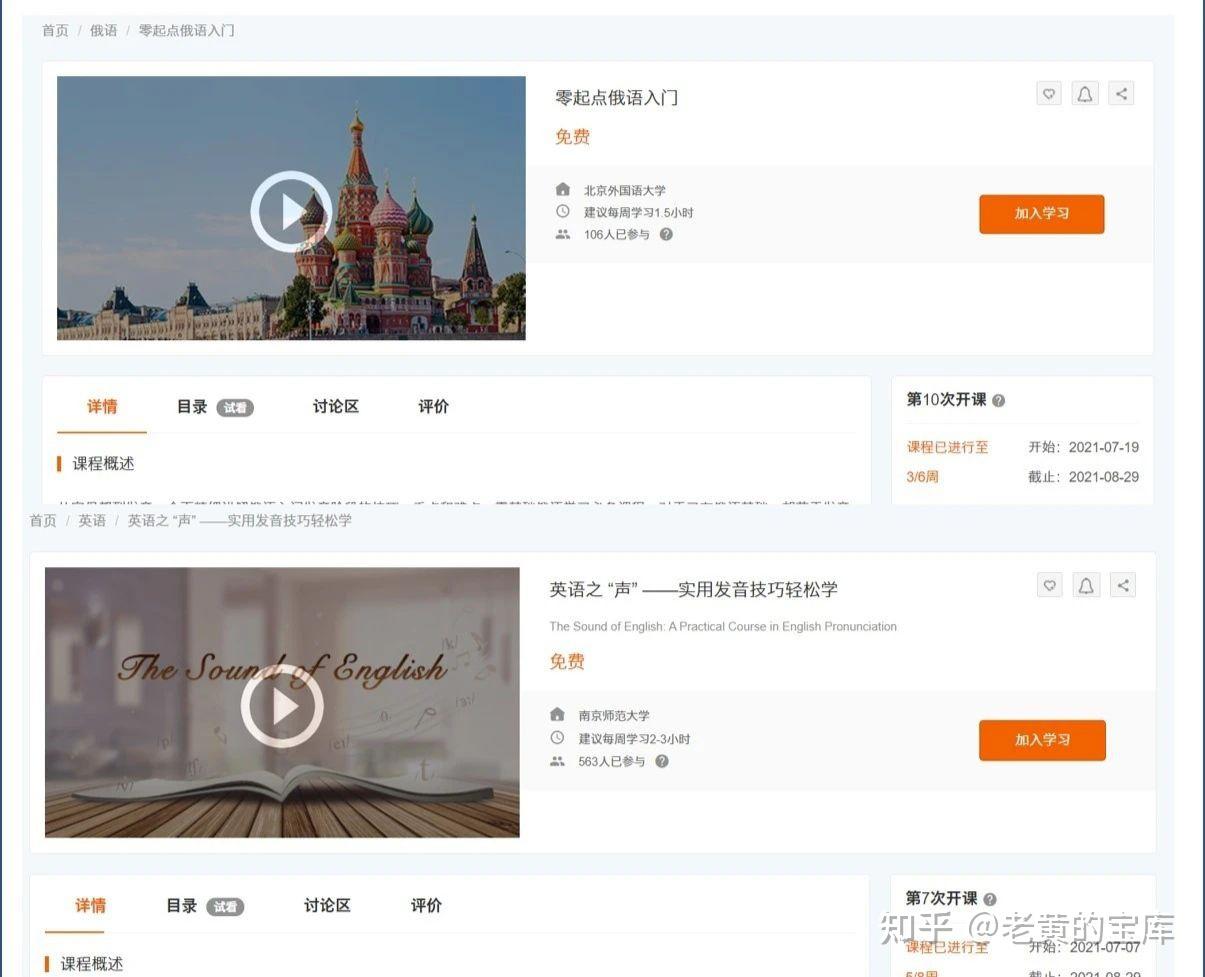
Task: Play The Sound of English intro video
Action: click(282, 706)
